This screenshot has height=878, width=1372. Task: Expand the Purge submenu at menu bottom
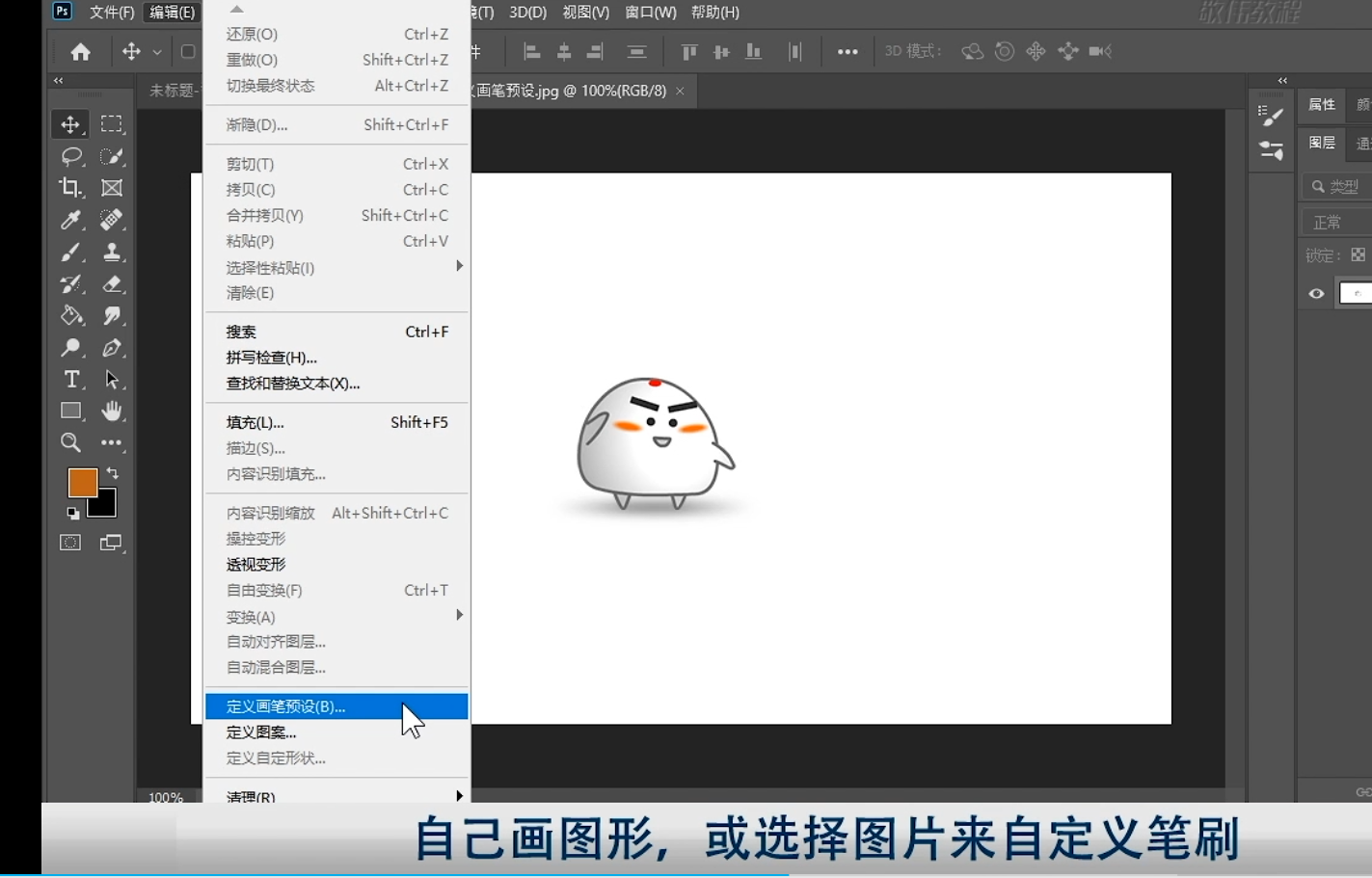336,796
